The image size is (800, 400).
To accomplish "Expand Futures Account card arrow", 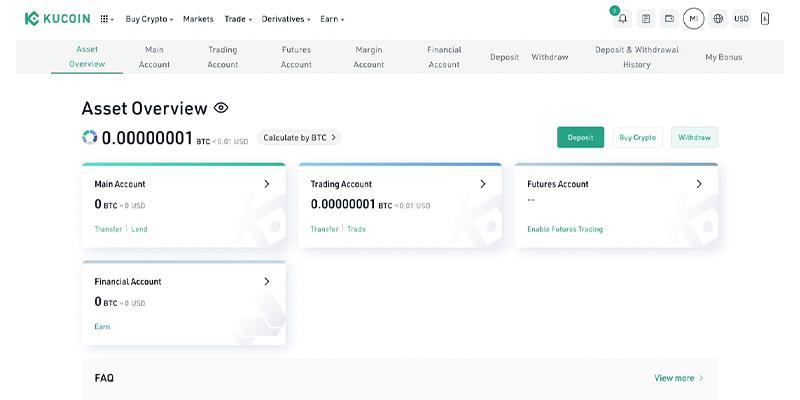I will tap(699, 184).
